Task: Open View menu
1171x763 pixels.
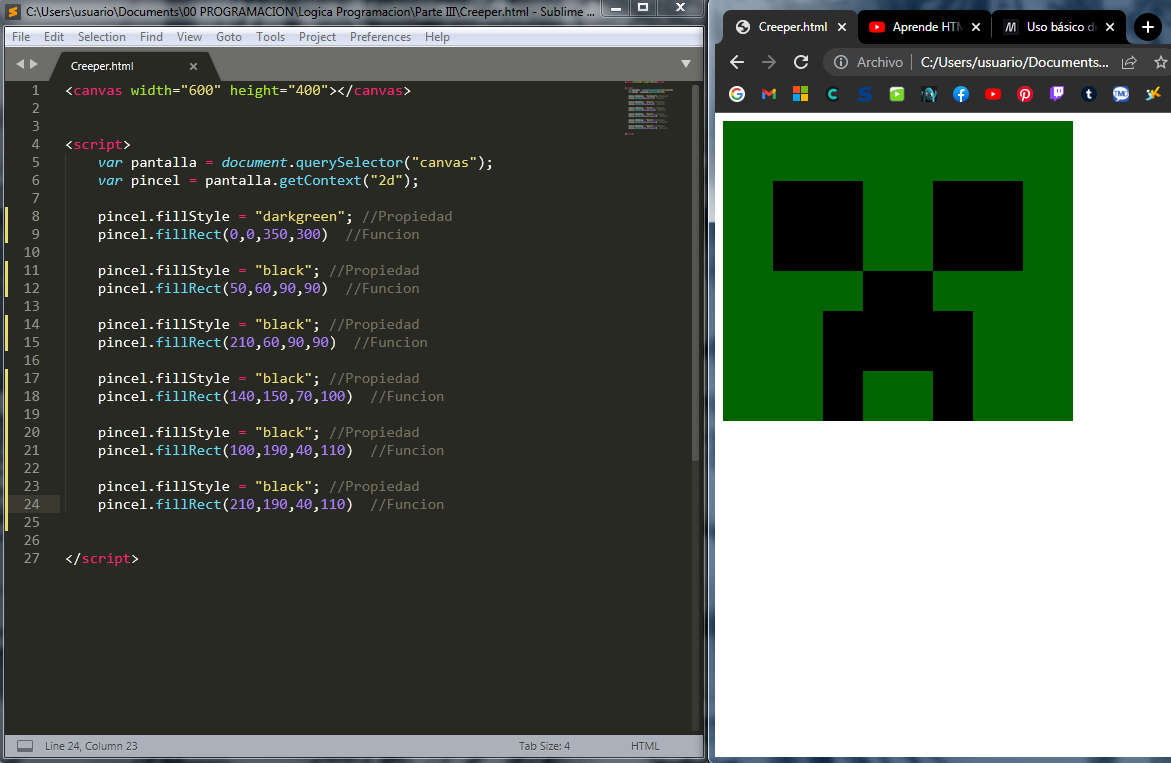Action: (189, 37)
